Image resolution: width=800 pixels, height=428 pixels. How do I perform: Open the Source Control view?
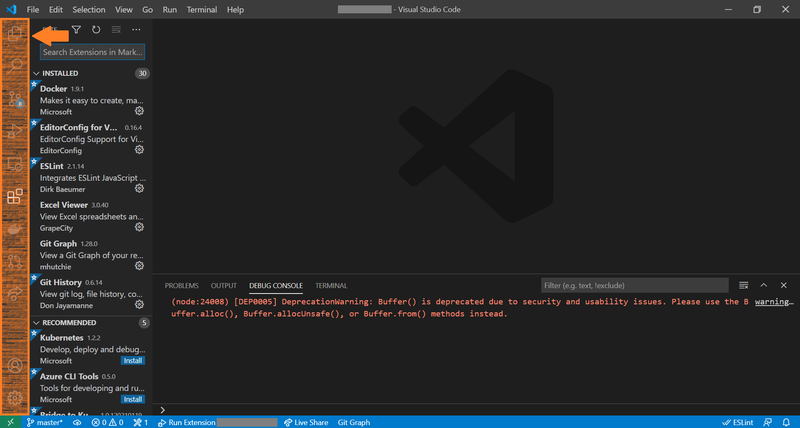coord(15,98)
